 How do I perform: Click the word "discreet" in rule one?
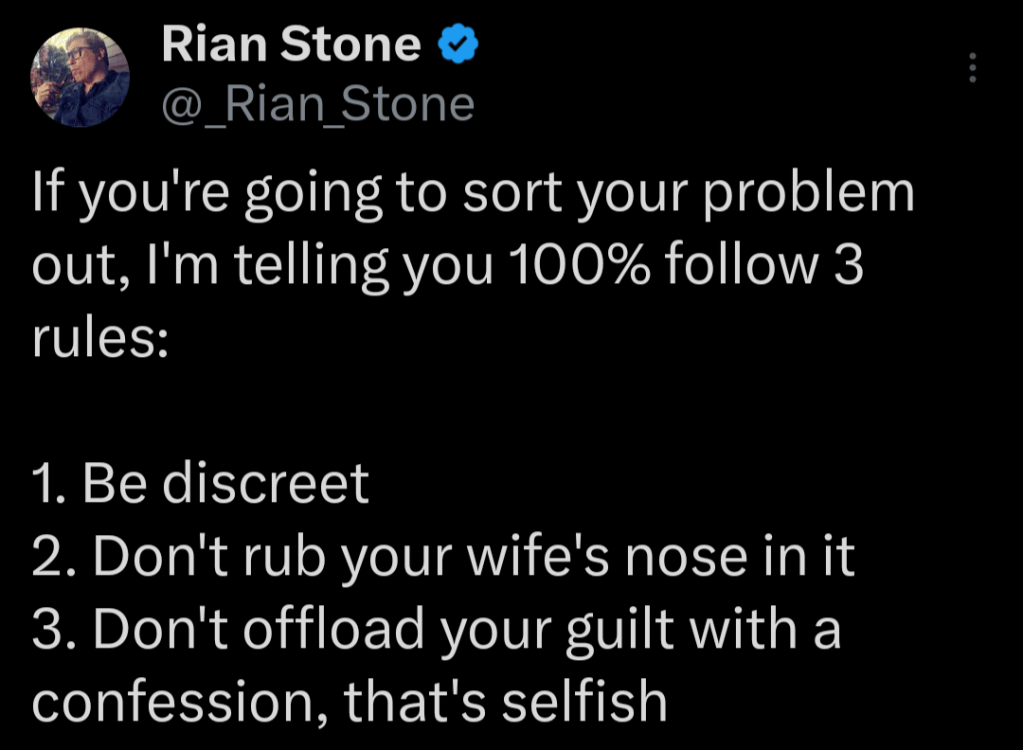266,484
